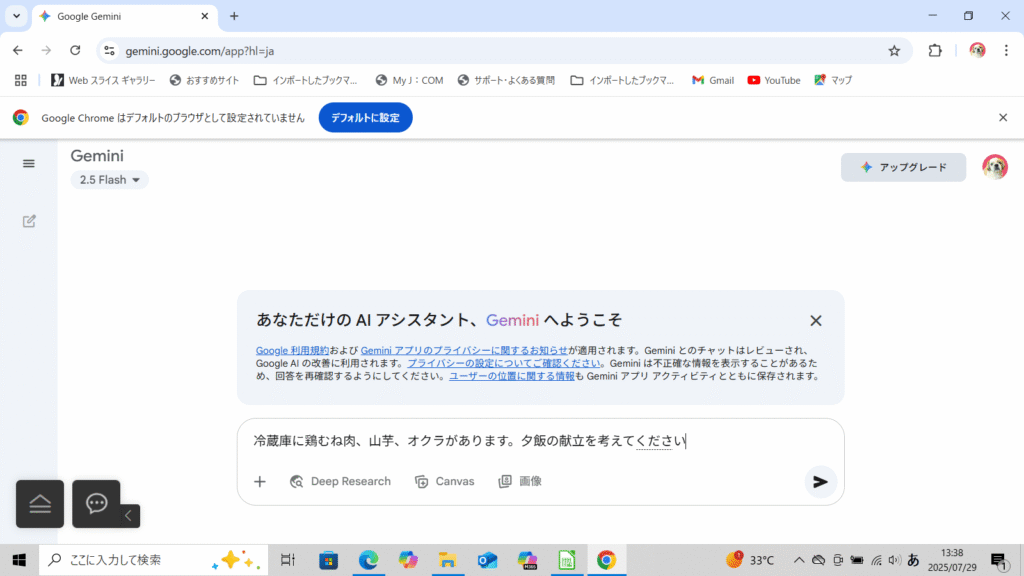
Task: Bookmark this page with the star icon
Action: click(x=894, y=51)
